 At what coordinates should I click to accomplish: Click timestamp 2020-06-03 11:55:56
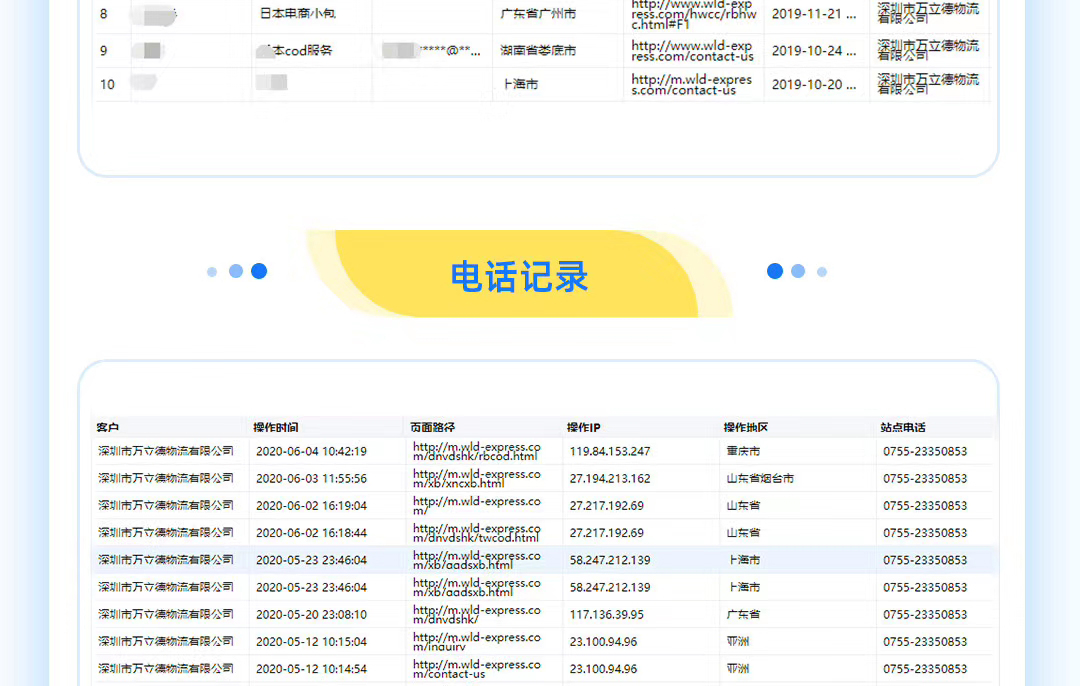pos(311,478)
